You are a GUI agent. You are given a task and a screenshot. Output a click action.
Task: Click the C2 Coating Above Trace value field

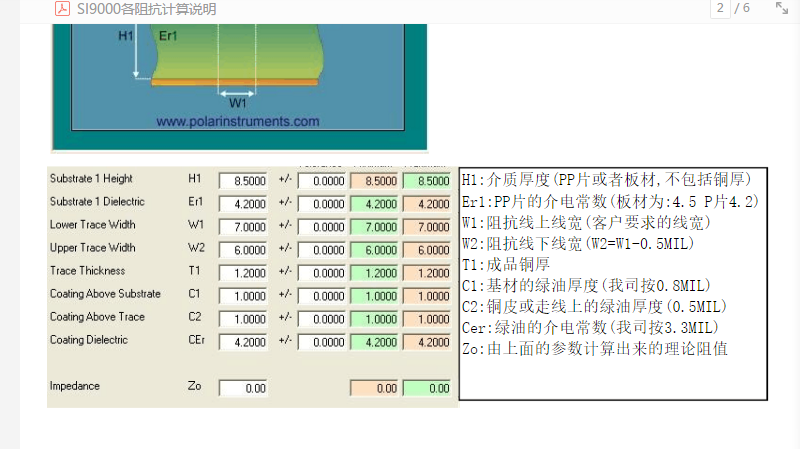click(243, 319)
